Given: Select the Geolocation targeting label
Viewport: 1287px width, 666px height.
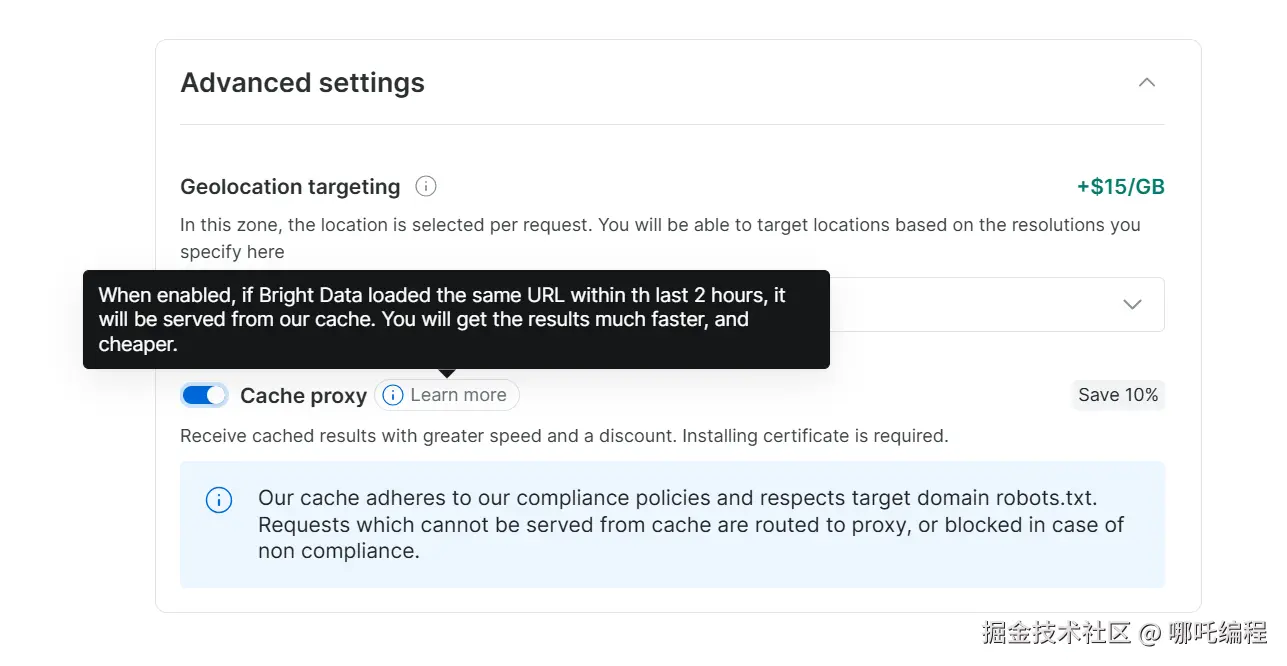Looking at the screenshot, I should (x=290, y=187).
